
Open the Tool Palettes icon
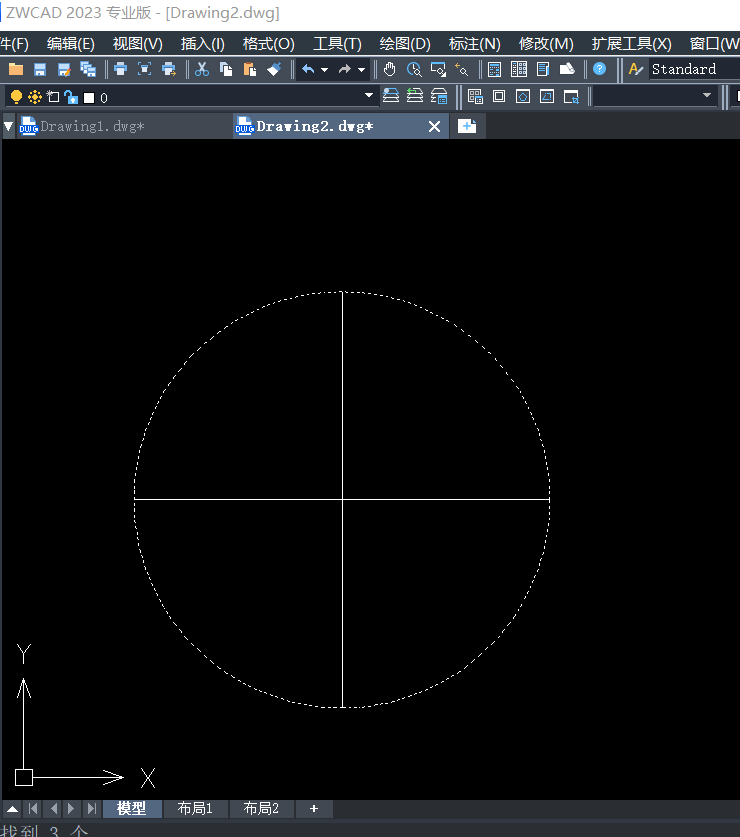[543, 69]
